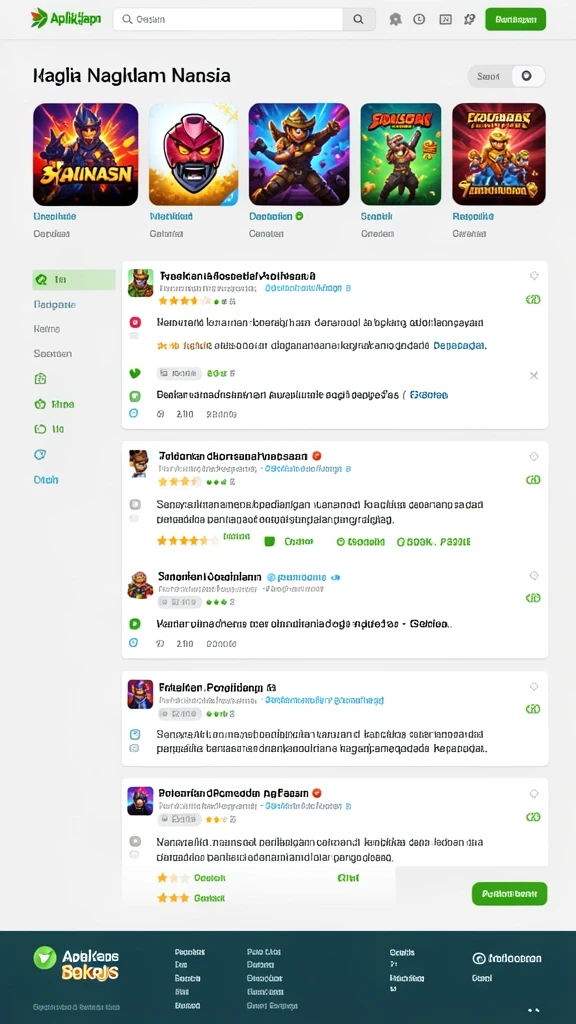Select the highlighted green sidebar item with search icon
This screenshot has width=576, height=1024.
74,280
